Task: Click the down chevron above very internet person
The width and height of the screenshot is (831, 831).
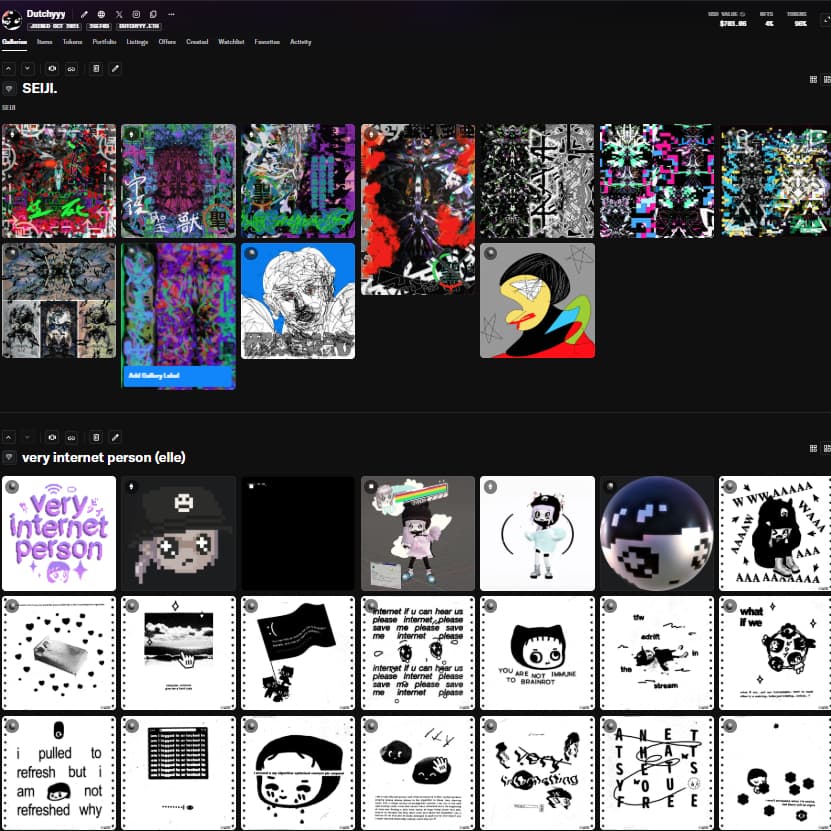Action: pos(28,437)
